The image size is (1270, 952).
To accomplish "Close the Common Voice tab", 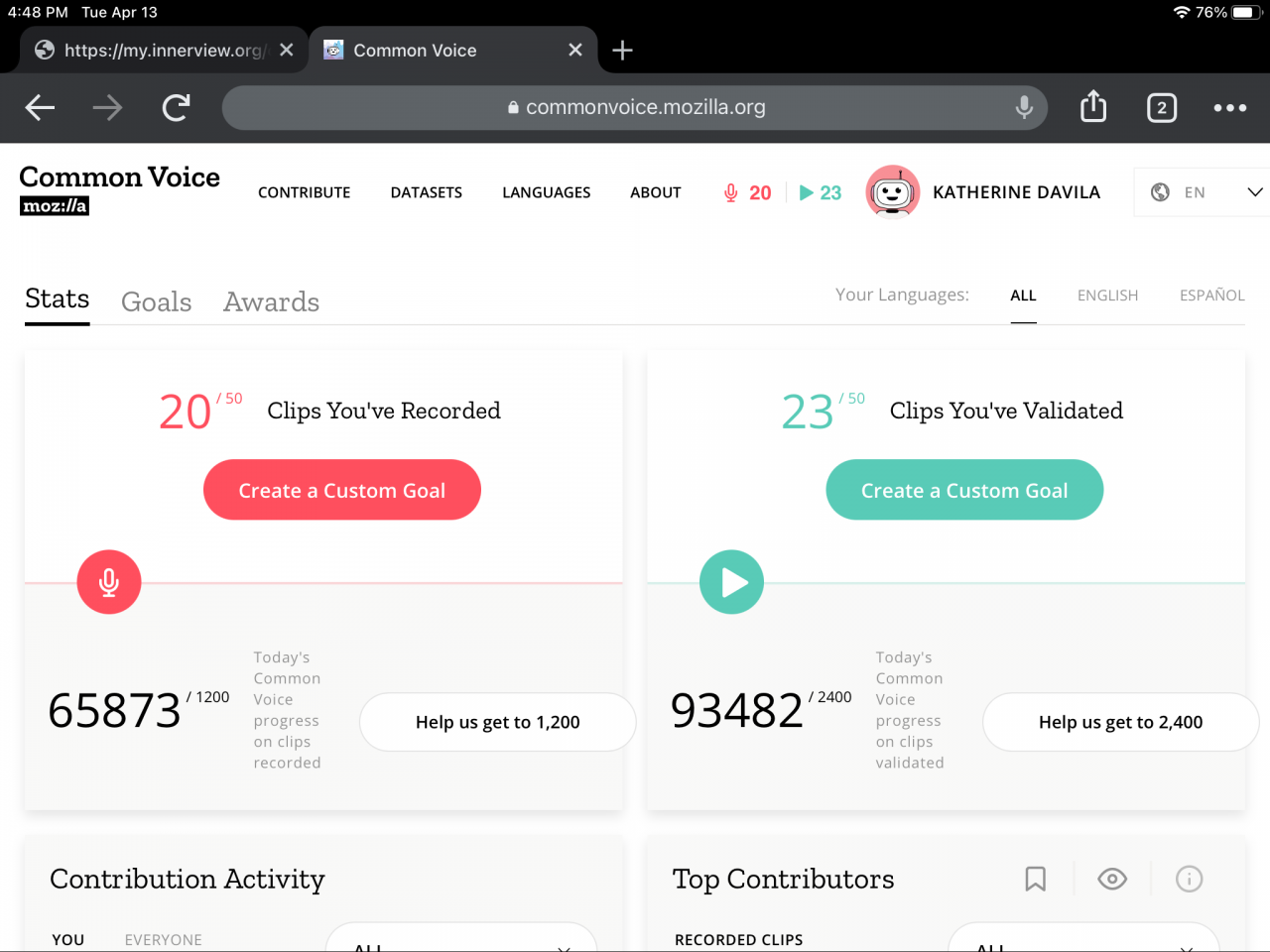I will [575, 50].
